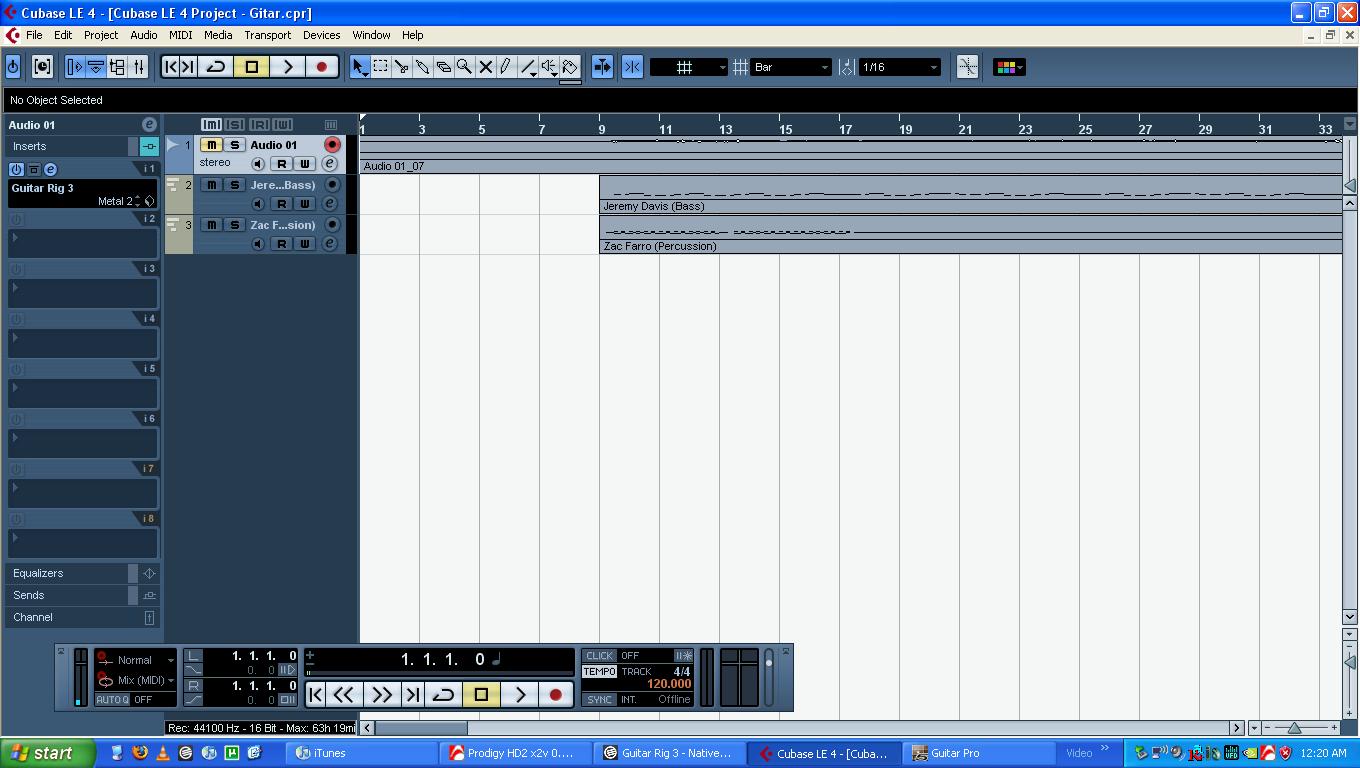The height and width of the screenshot is (768, 1360).
Task: Toggle Constrain Delay Compensation button
Action: pyautogui.click(x=42, y=67)
